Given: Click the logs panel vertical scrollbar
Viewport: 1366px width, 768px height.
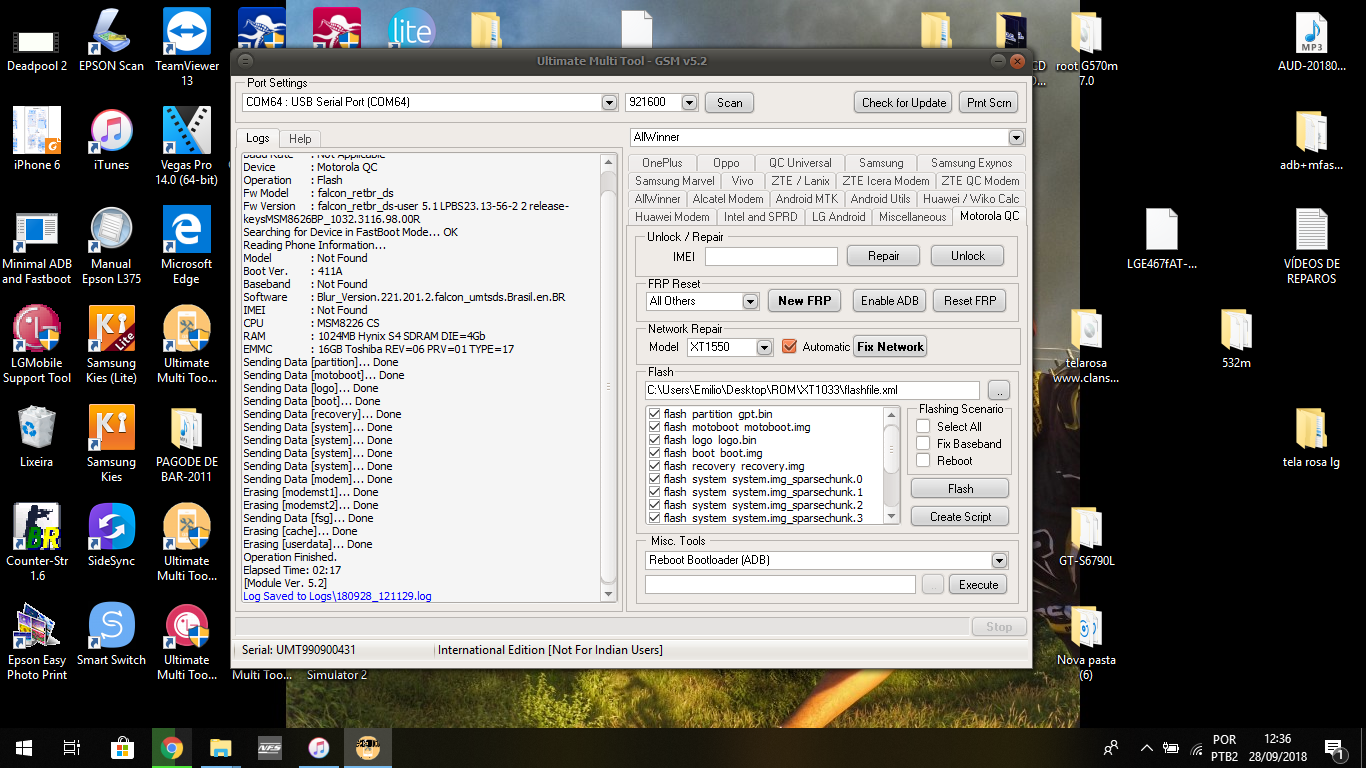Looking at the screenshot, I should pyautogui.click(x=609, y=378).
